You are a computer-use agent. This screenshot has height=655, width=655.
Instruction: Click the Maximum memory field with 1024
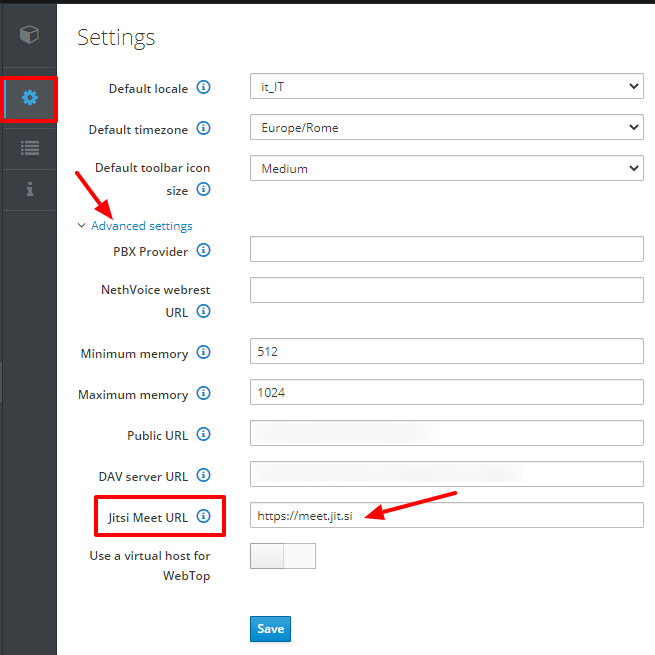click(x=447, y=392)
